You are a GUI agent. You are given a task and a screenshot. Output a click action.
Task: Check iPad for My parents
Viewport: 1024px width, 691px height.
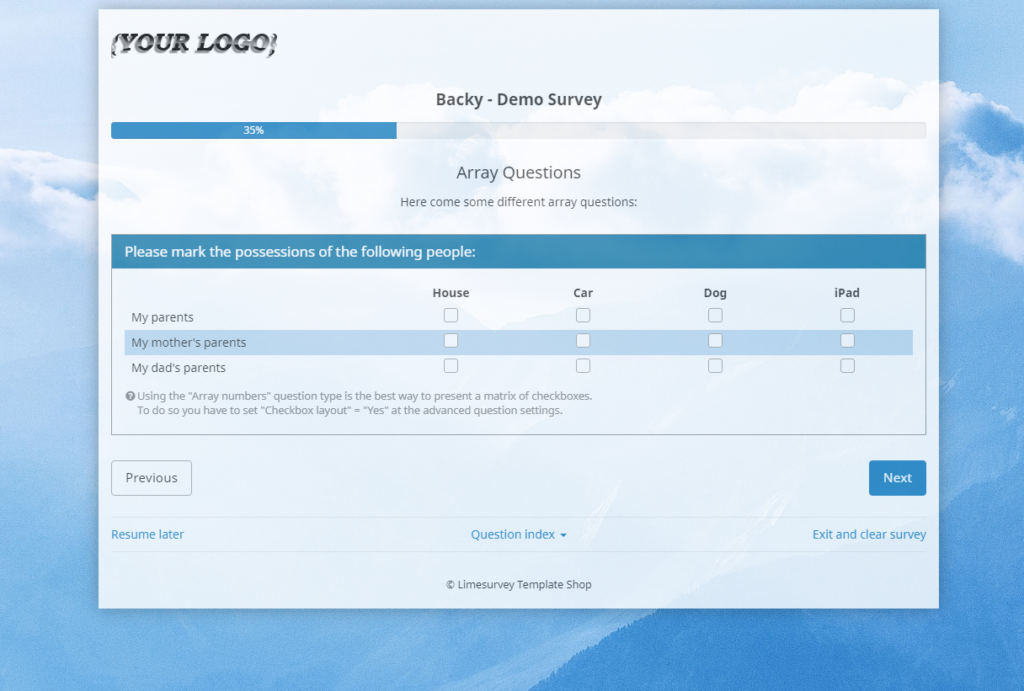click(x=847, y=315)
